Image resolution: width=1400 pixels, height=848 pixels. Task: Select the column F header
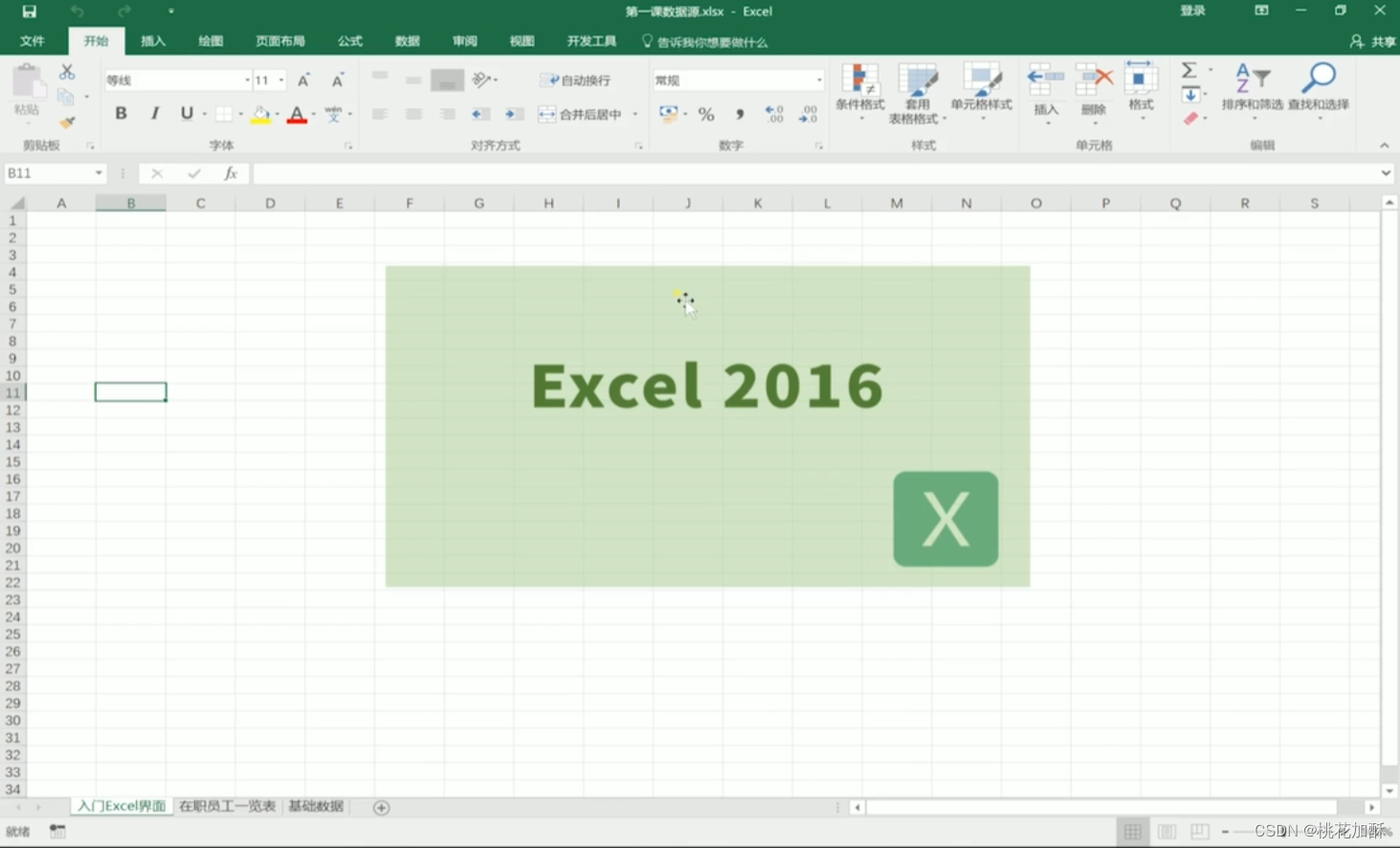click(x=409, y=203)
